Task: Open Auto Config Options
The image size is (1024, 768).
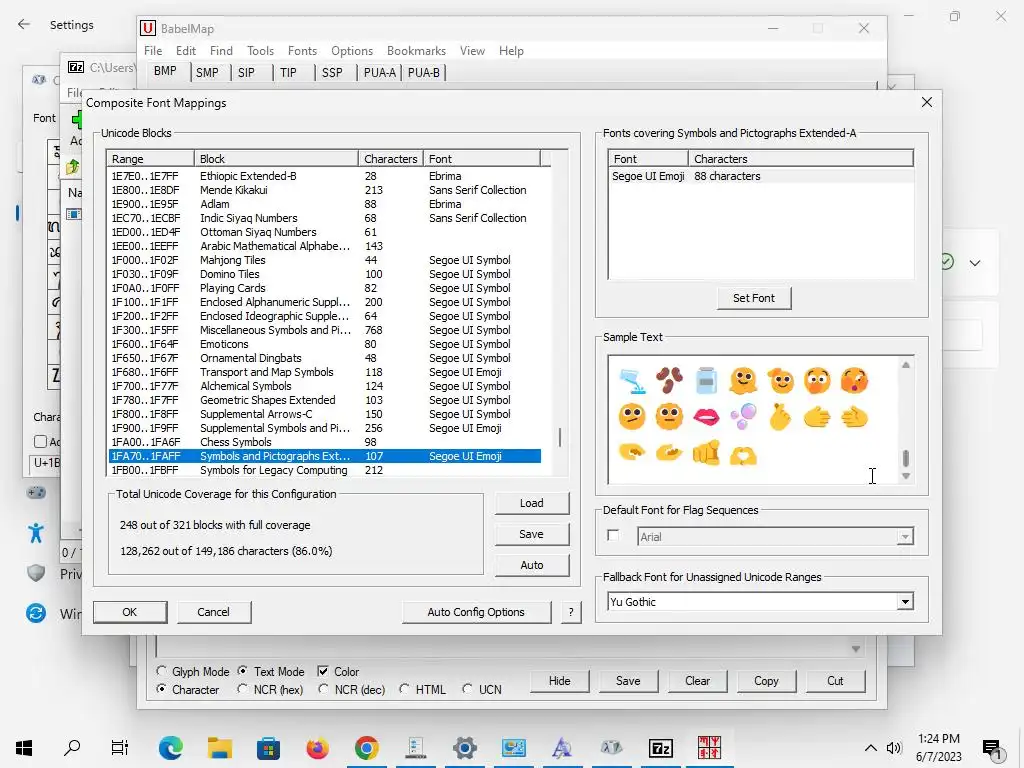Action: [475, 612]
